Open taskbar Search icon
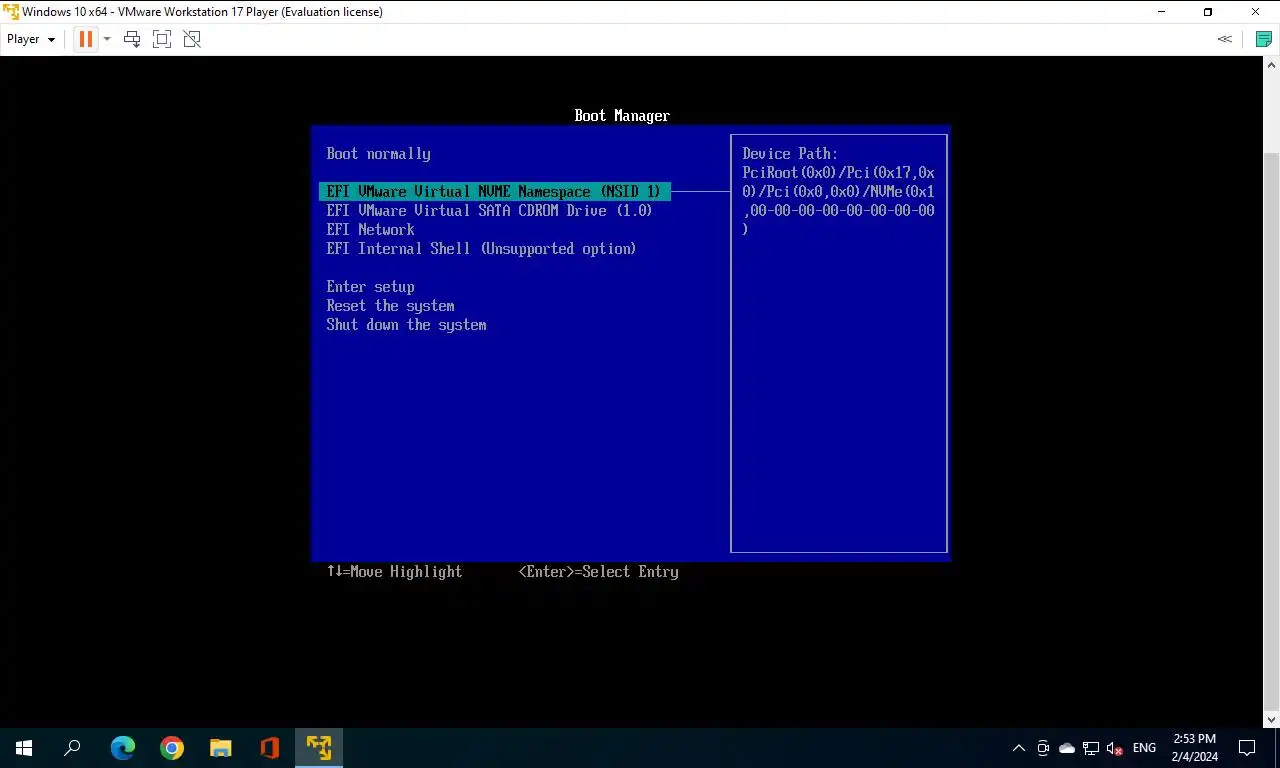The width and height of the screenshot is (1280, 768). coord(72,748)
